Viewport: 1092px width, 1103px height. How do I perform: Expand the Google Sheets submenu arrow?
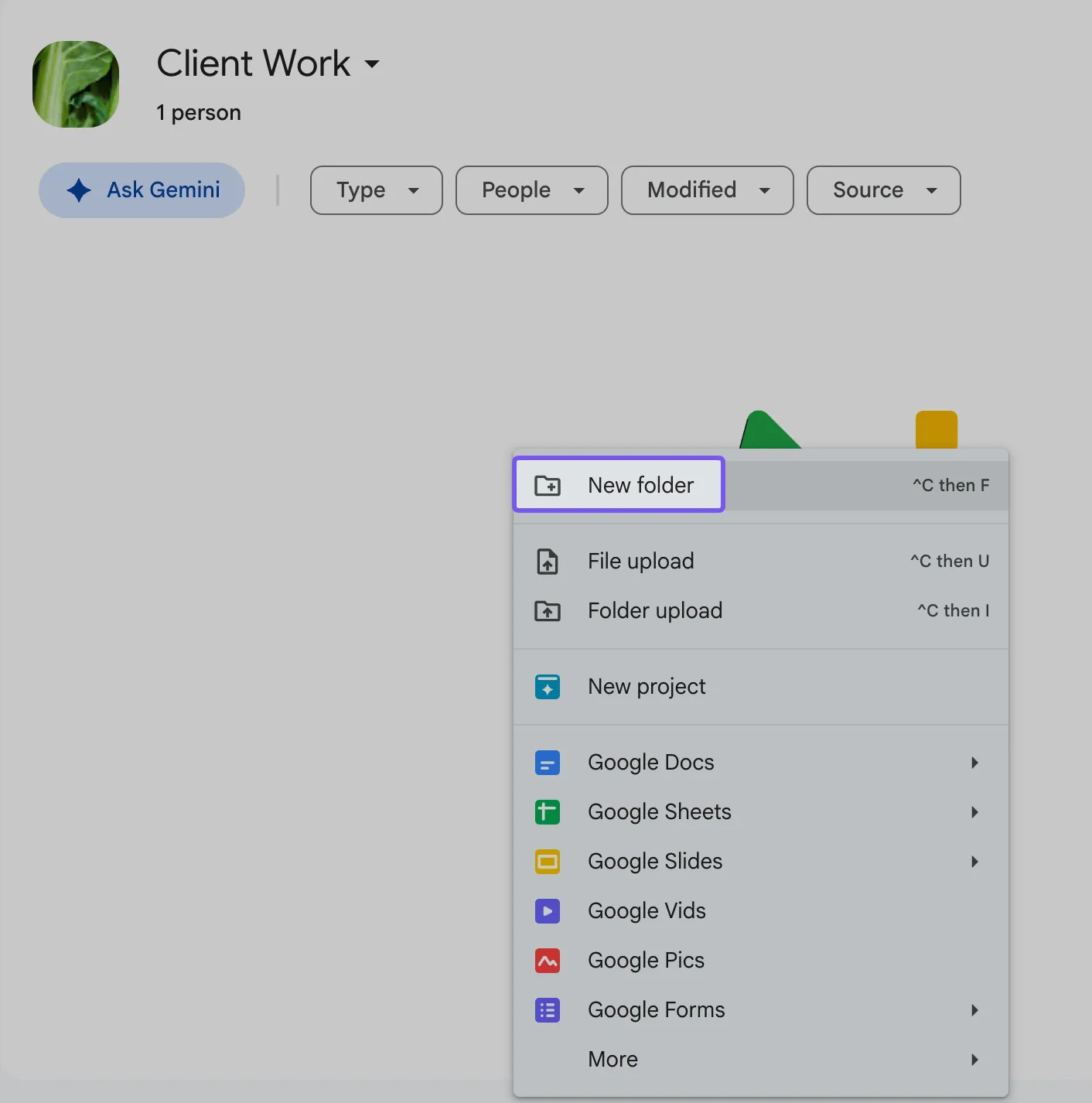(x=974, y=812)
